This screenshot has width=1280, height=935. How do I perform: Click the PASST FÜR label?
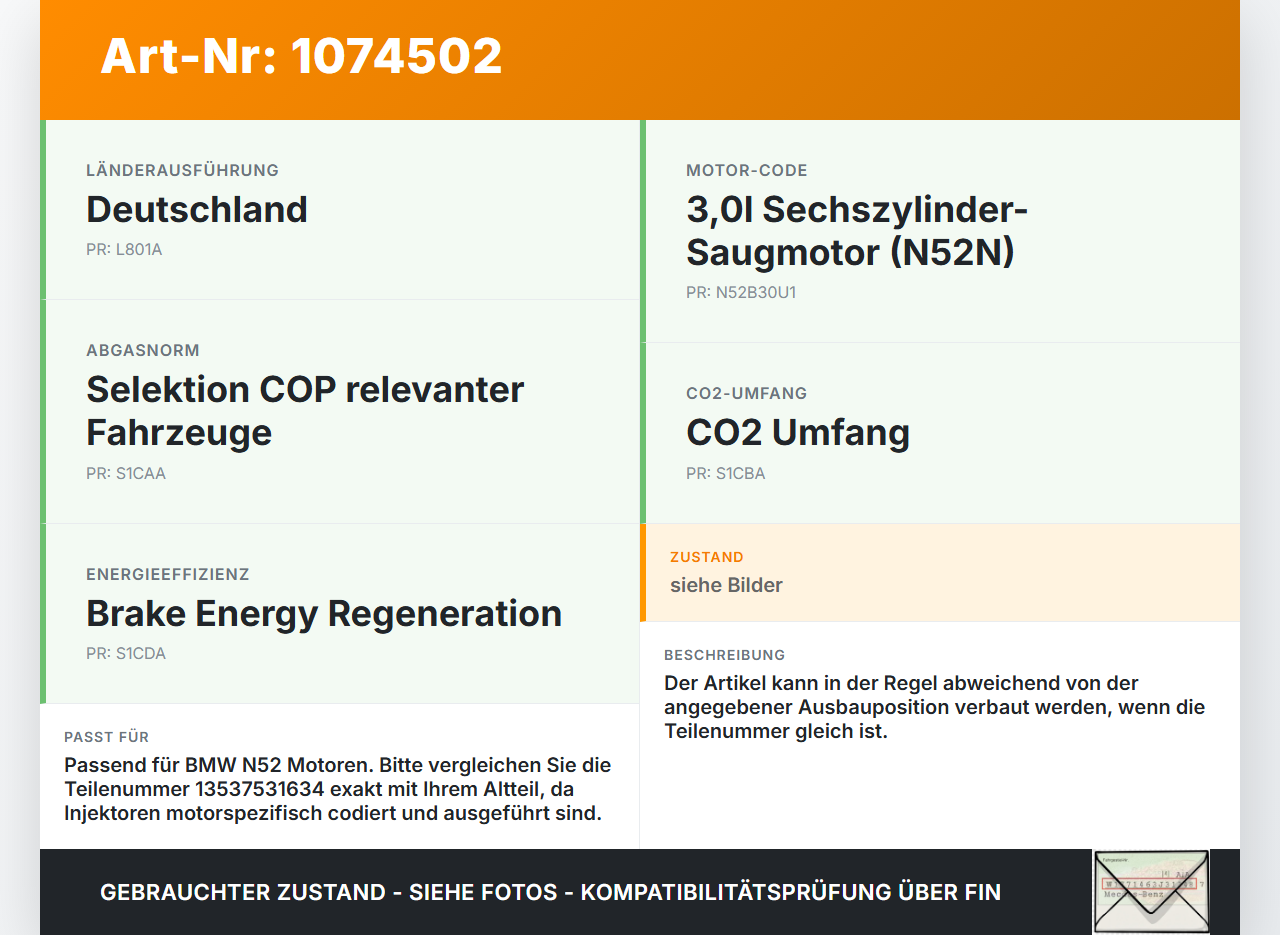[x=107, y=737]
